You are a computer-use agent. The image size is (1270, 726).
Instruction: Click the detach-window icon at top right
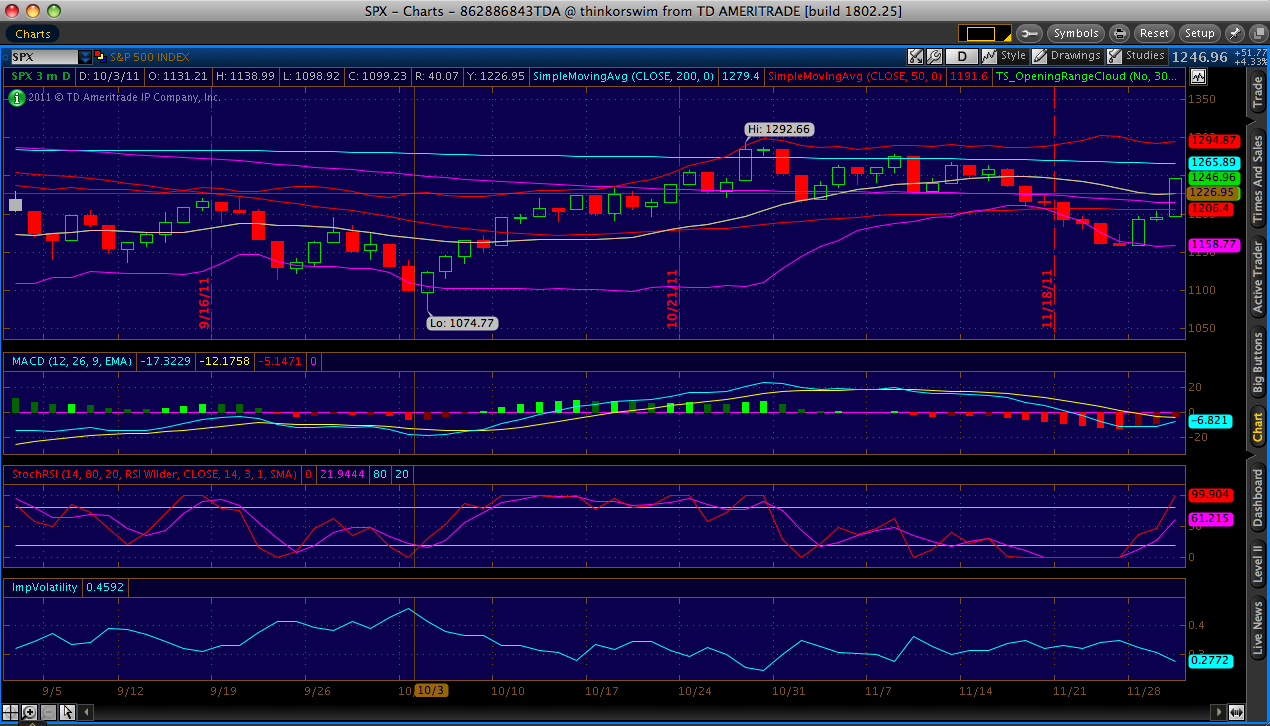(x=1257, y=33)
